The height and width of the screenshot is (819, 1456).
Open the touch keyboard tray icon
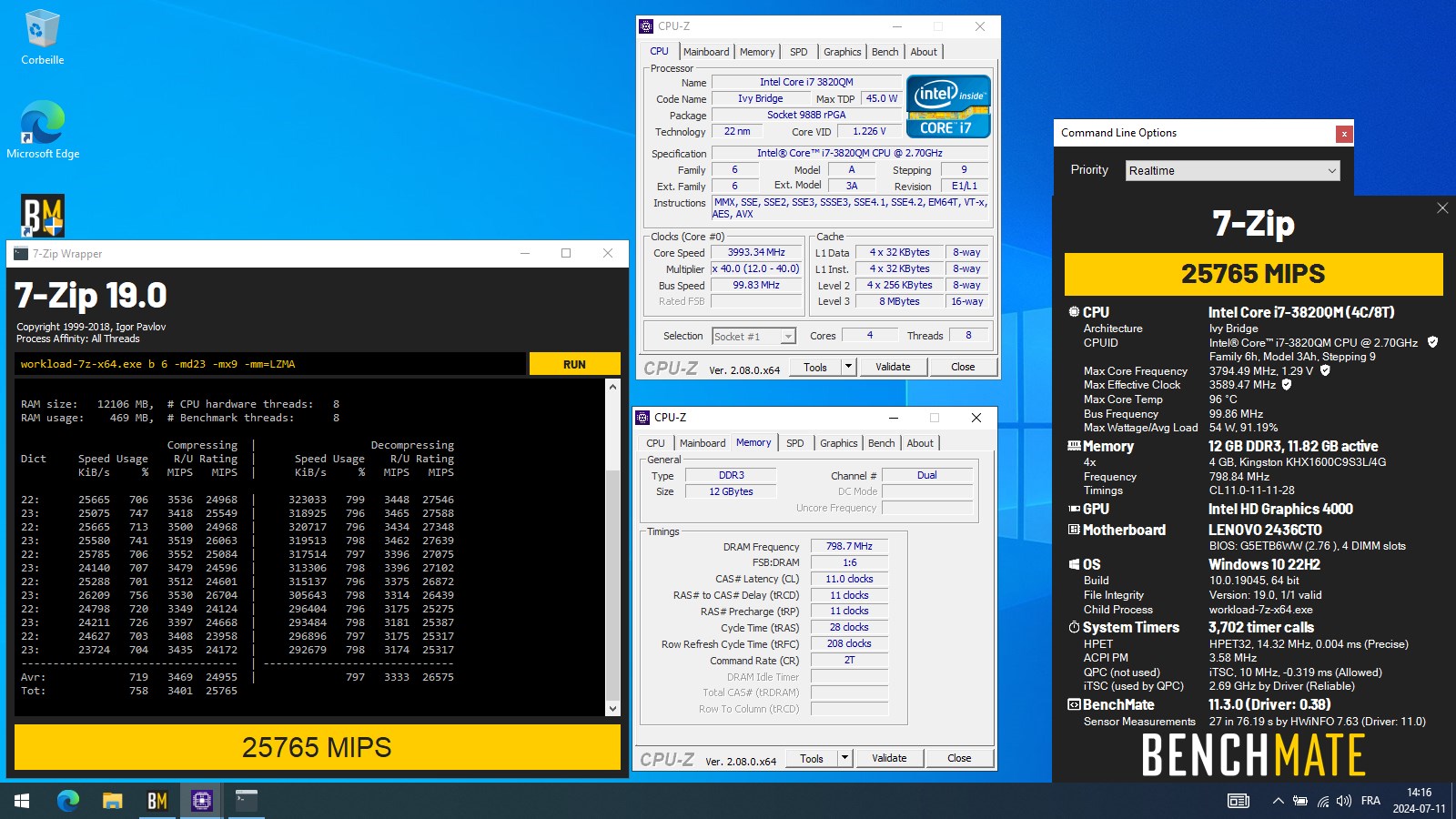click(1239, 801)
